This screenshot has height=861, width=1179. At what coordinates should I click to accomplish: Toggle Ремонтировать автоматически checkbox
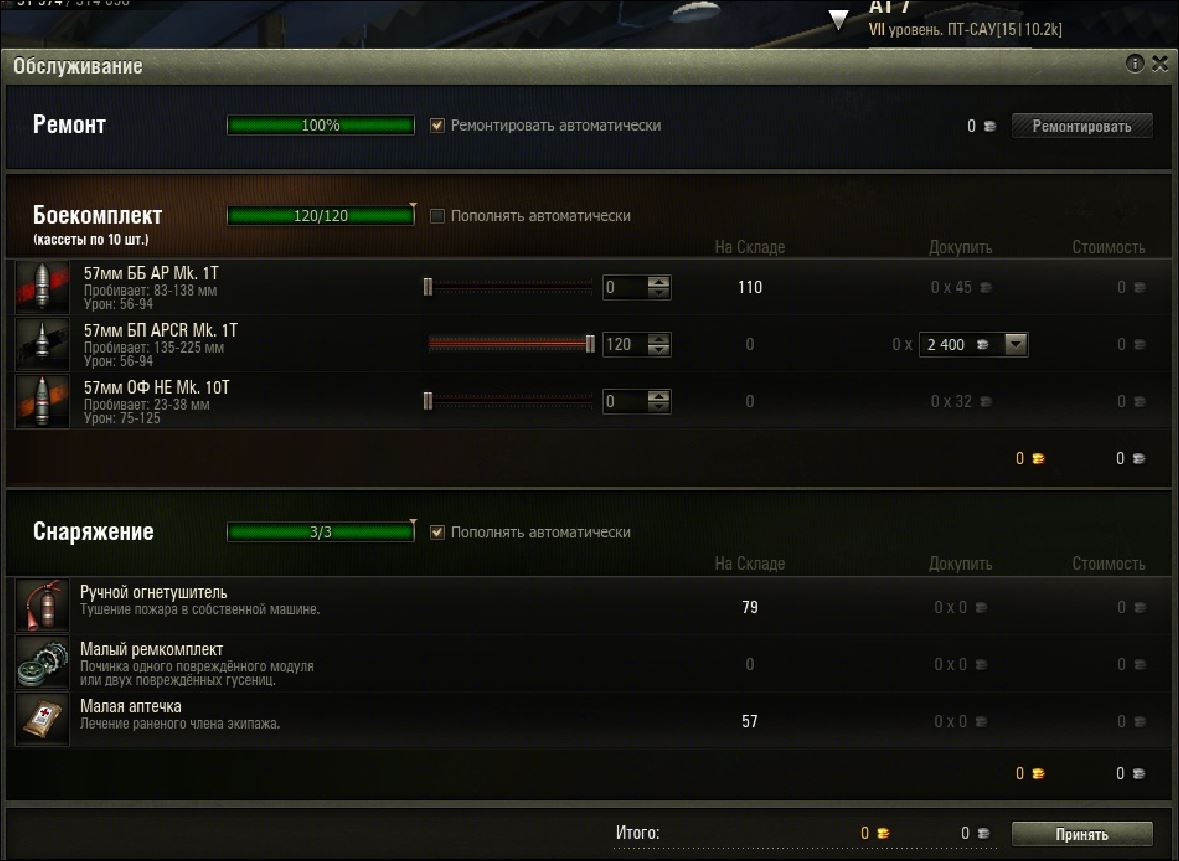tap(437, 126)
